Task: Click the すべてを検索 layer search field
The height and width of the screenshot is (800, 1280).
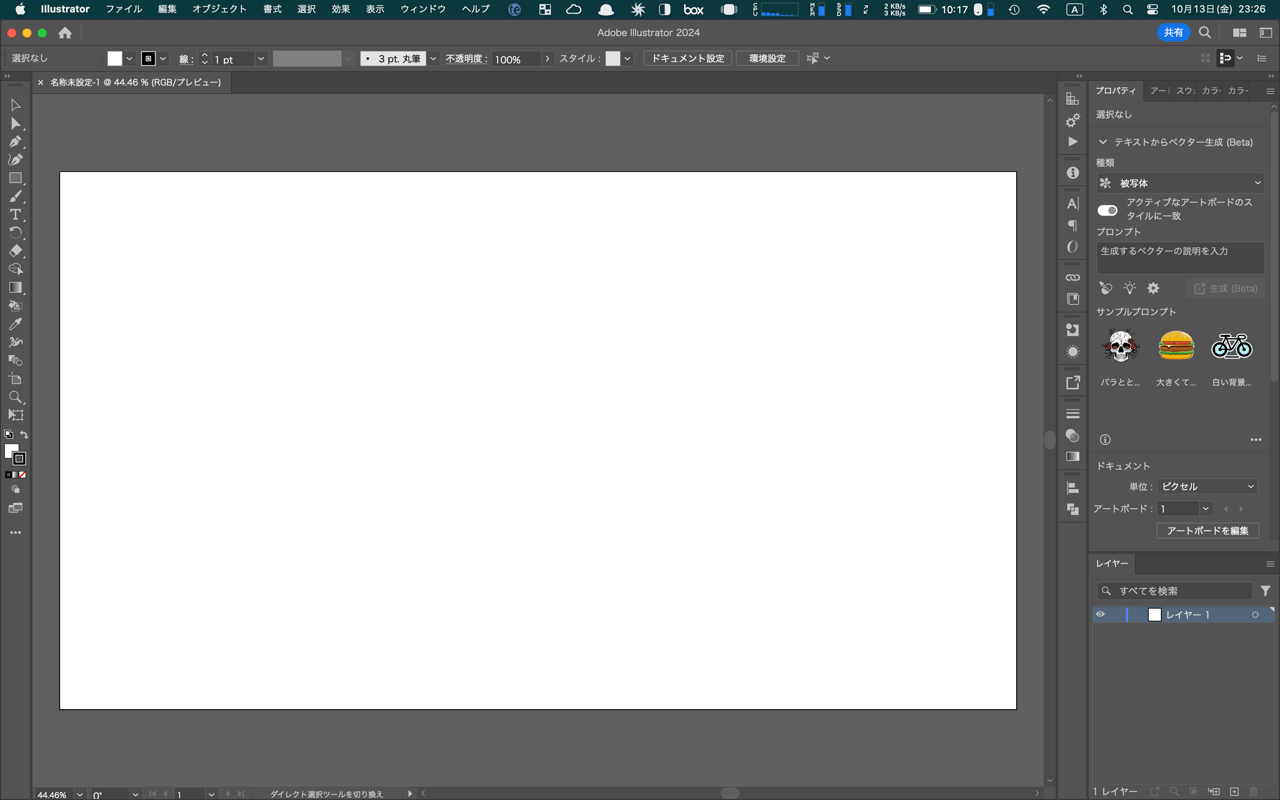Action: point(1175,591)
